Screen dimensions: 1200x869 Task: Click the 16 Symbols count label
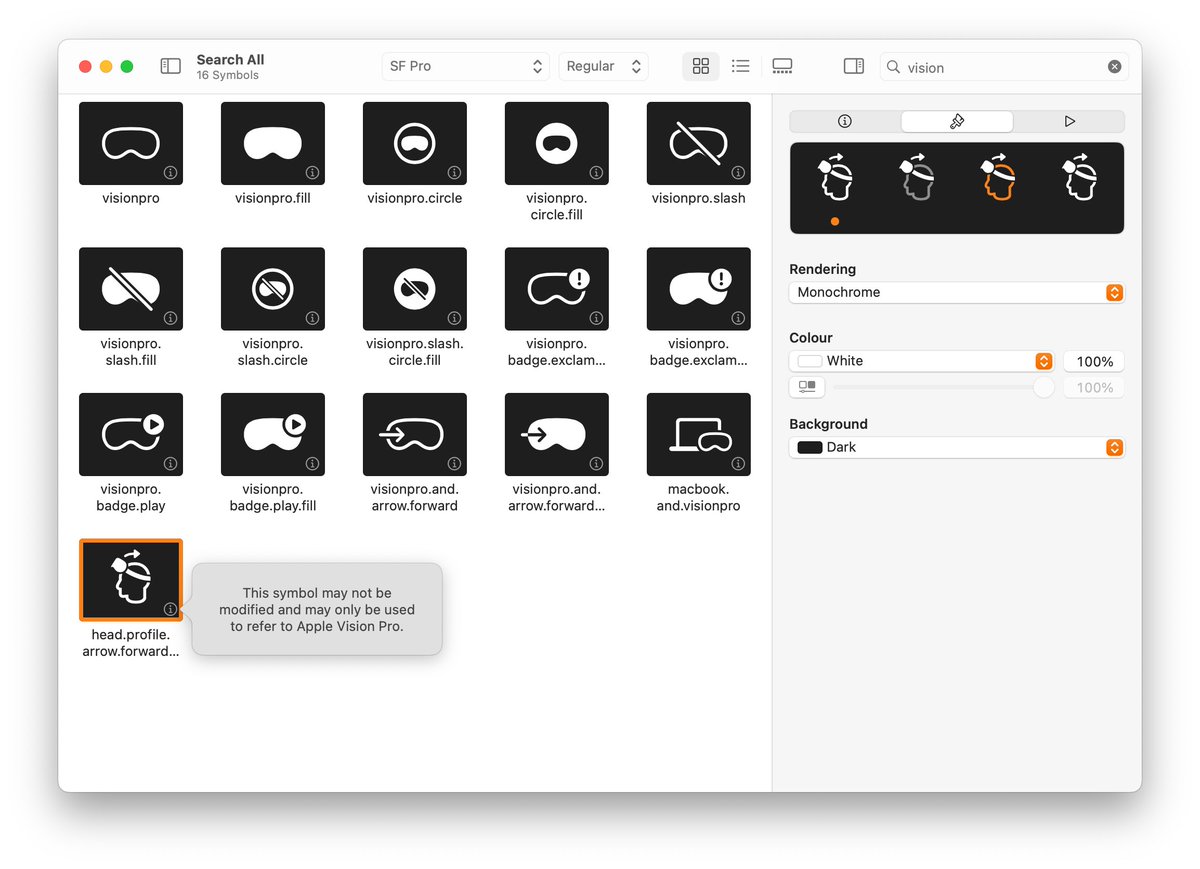click(x=227, y=75)
